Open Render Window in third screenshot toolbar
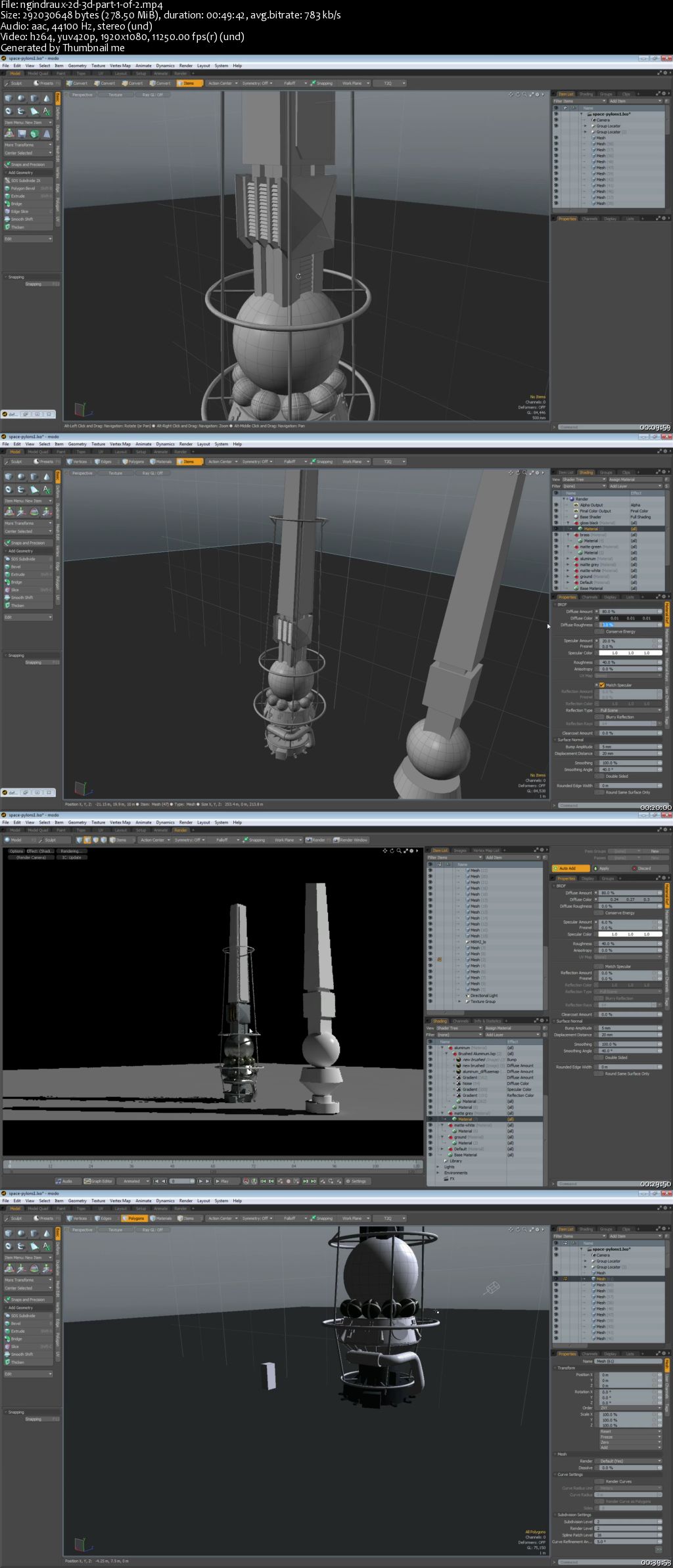The image size is (673, 1568). 352,840
